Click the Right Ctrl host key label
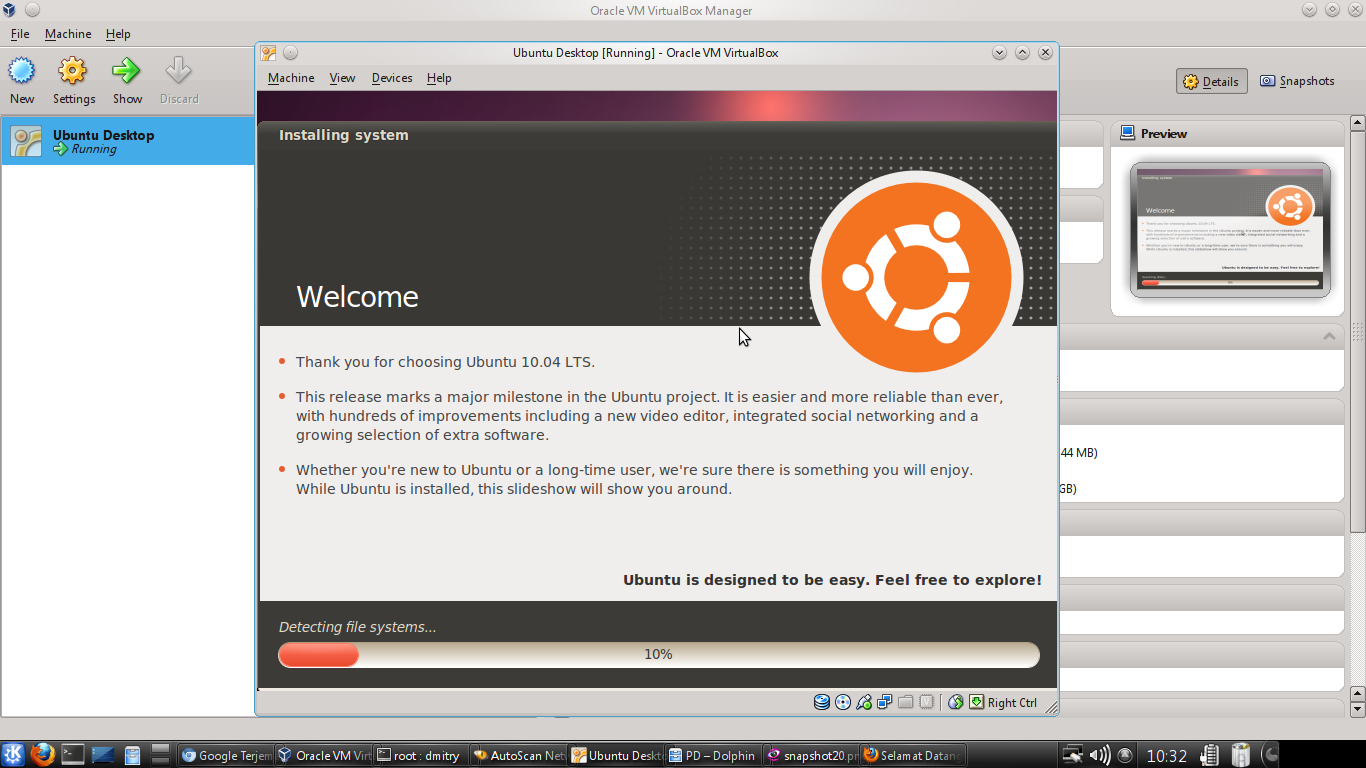 [x=1012, y=703]
